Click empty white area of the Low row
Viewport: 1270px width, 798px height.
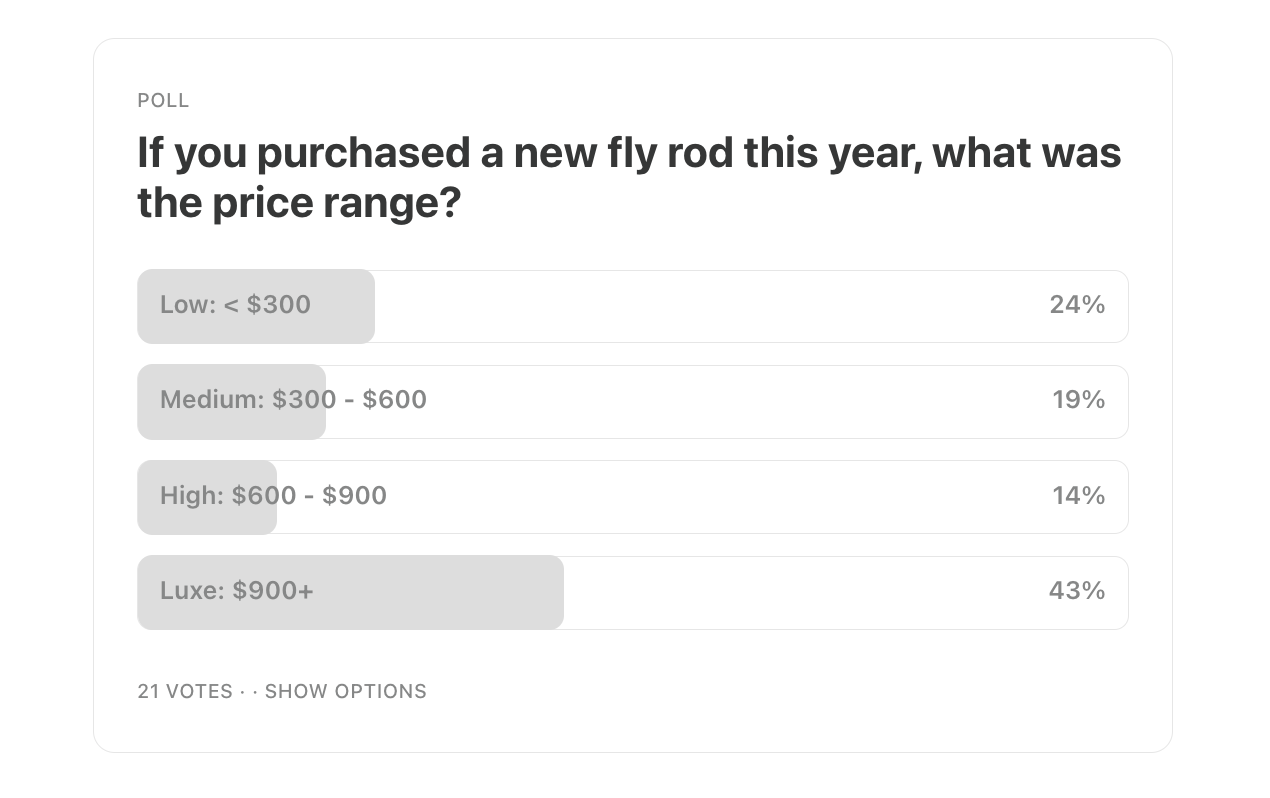coord(700,306)
